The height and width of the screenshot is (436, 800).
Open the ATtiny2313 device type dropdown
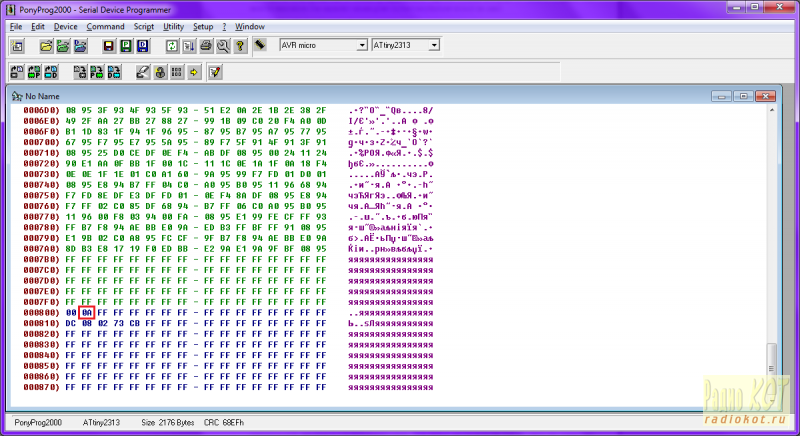(x=434, y=46)
